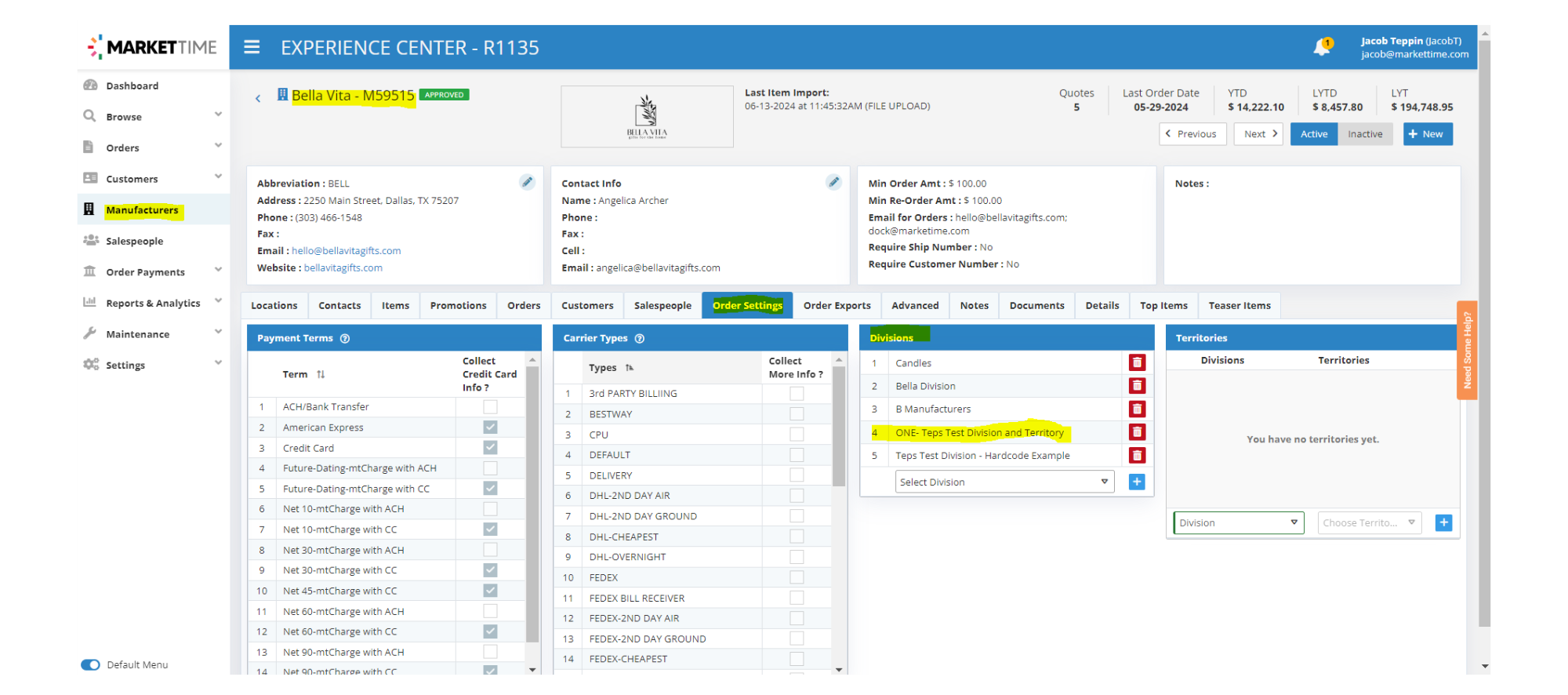Switch to the Locations tab
Screen dimensions: 1568x695
coord(274,305)
